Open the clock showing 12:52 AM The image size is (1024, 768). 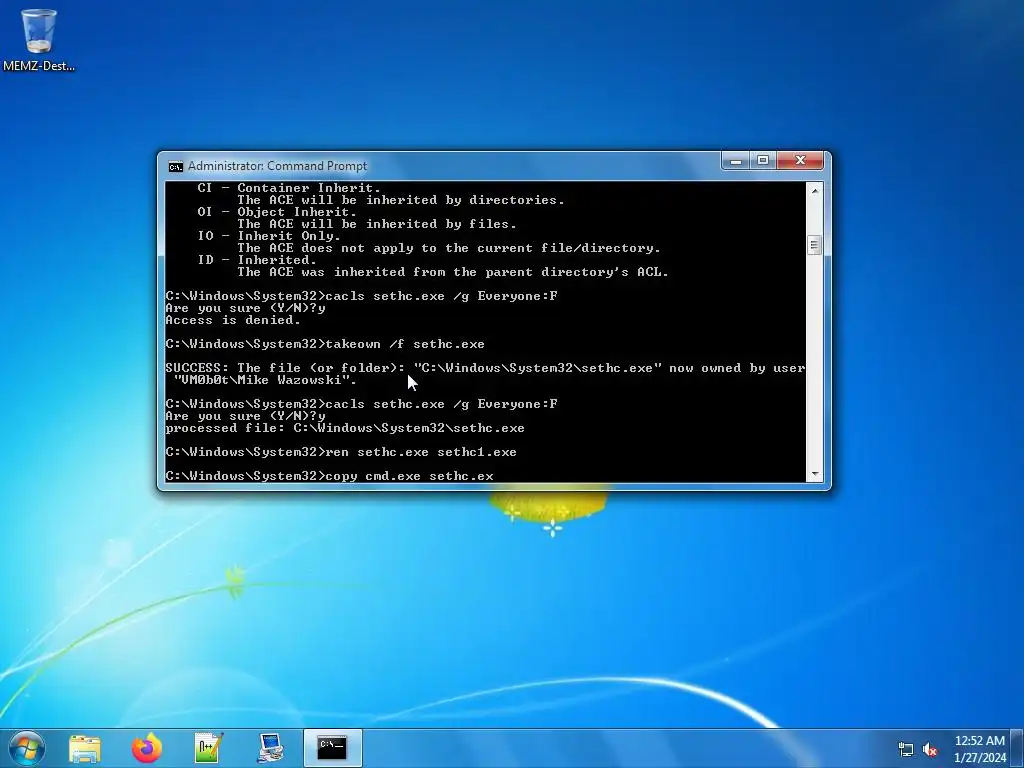[x=980, y=749]
